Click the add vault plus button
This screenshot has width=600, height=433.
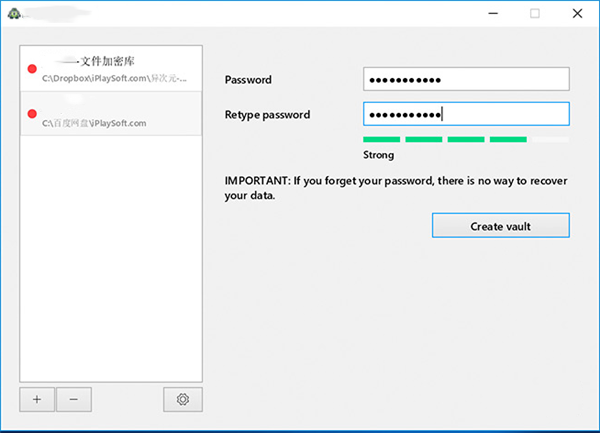coord(37,399)
